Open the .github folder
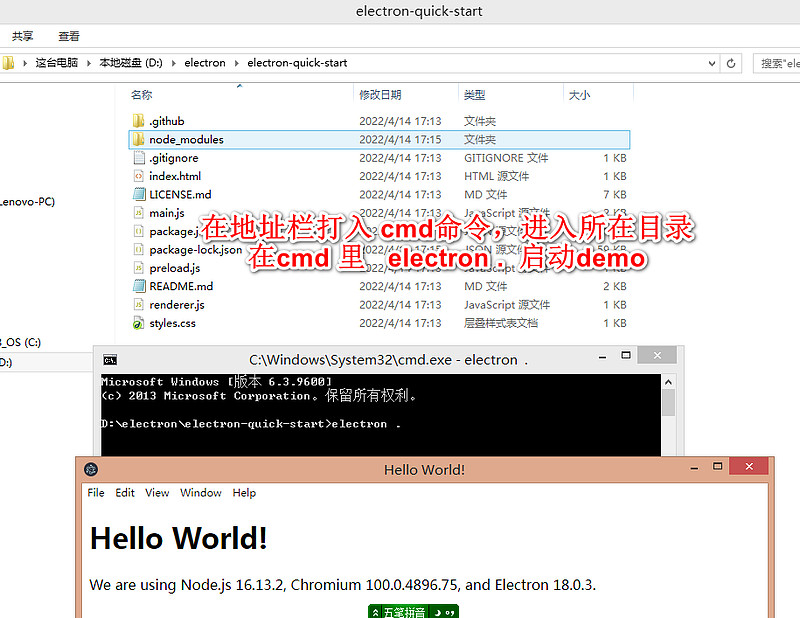800x618 pixels. [169, 121]
